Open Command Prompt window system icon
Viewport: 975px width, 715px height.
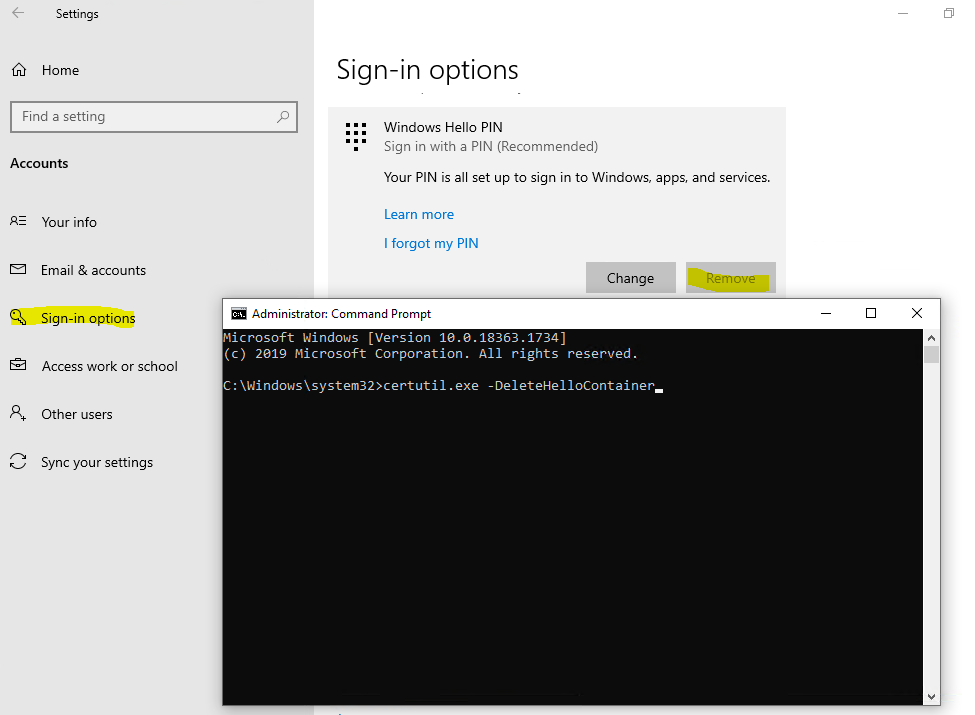tap(239, 314)
